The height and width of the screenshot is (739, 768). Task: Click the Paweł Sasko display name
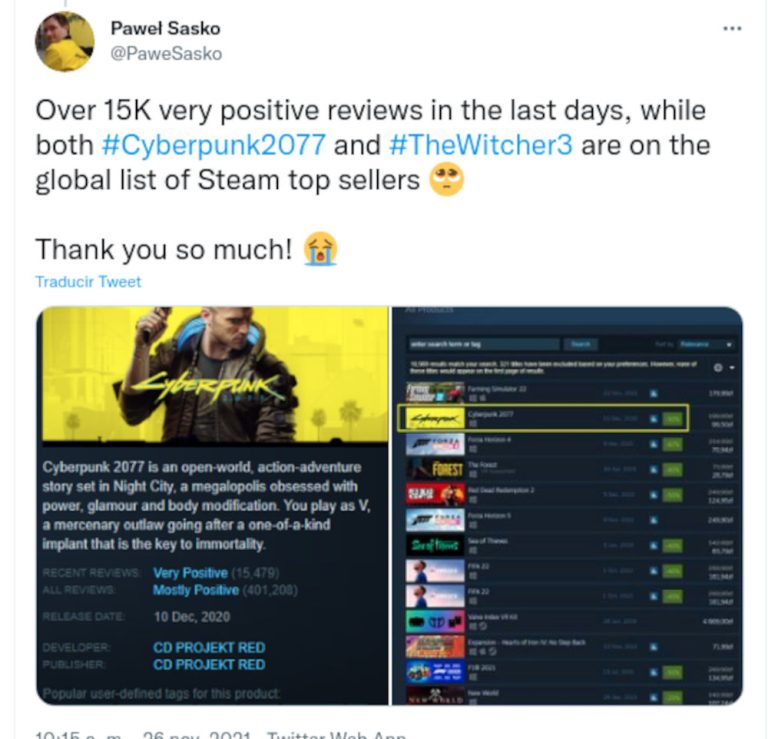(x=165, y=28)
